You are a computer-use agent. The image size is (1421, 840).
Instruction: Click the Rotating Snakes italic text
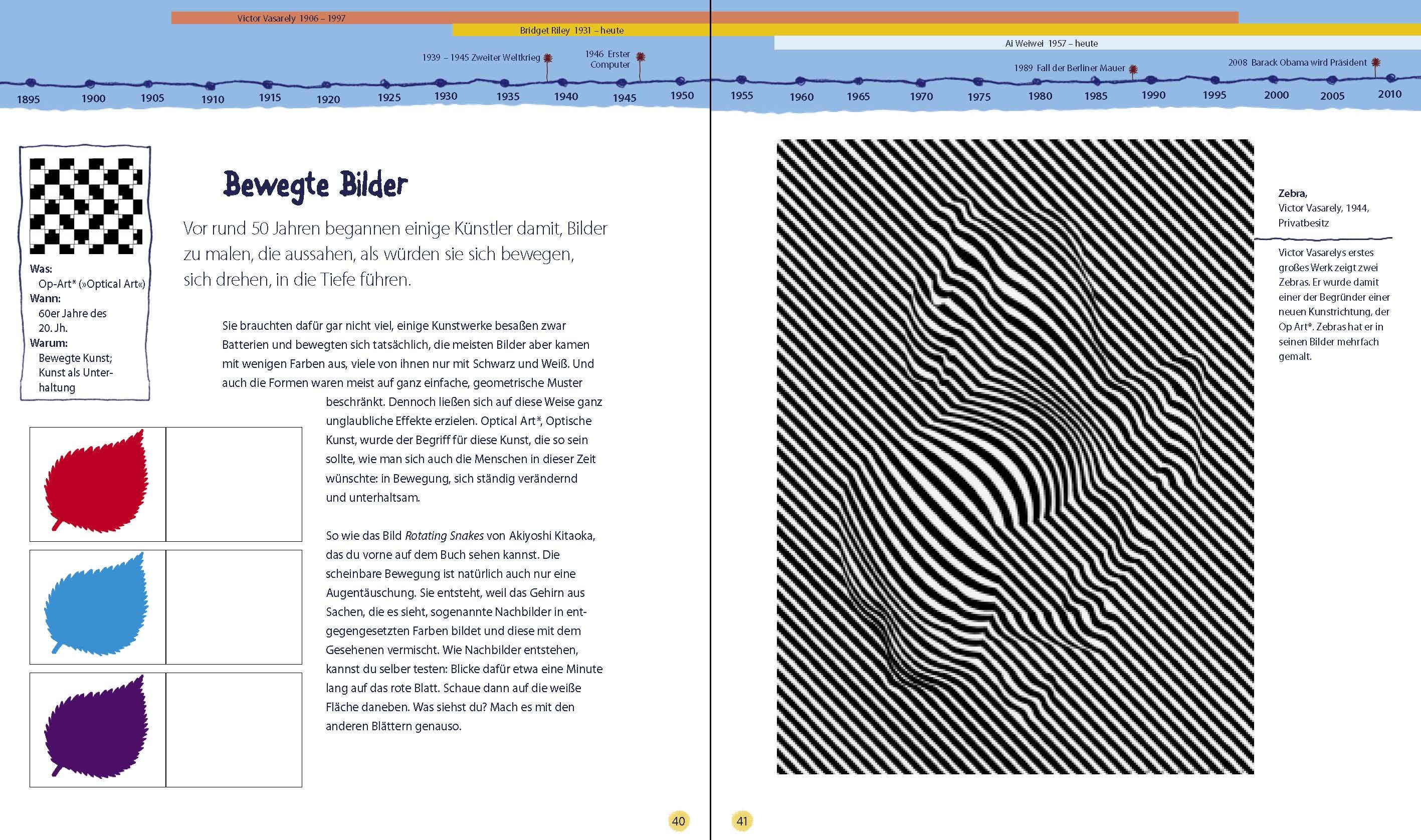[x=444, y=535]
